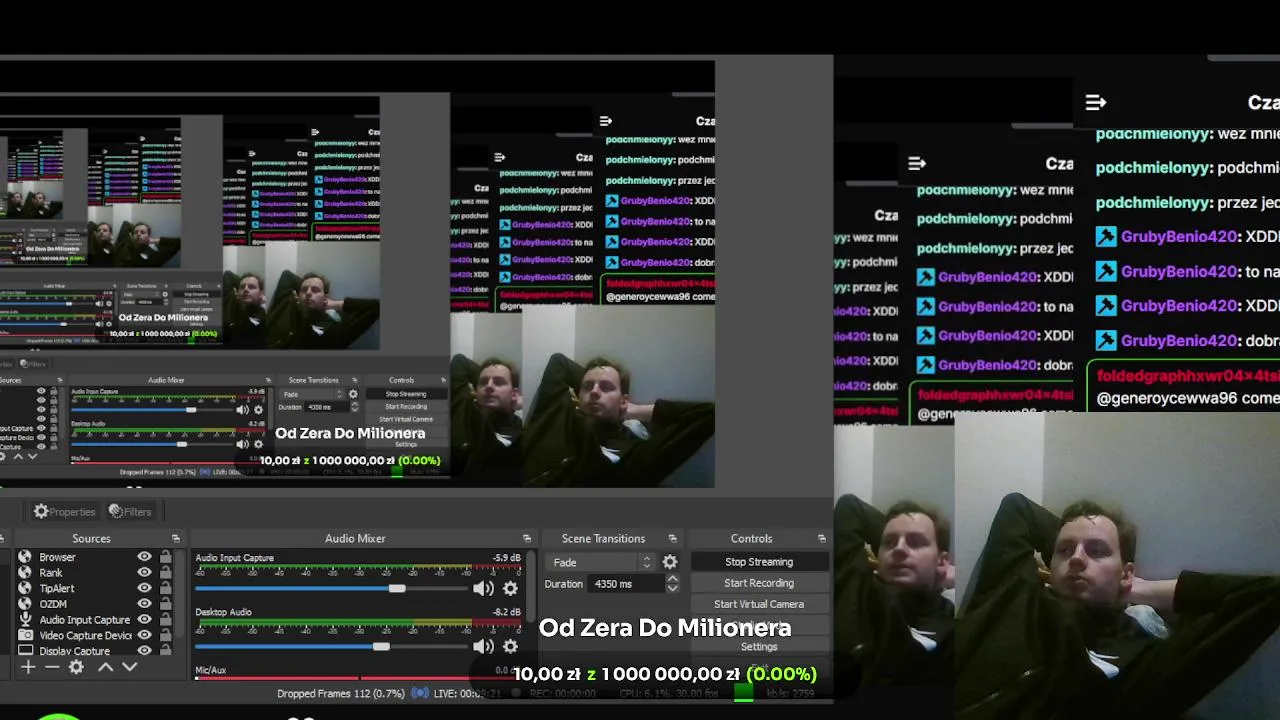Click the OZDM source globe icon
This screenshot has height=720, width=1280.
point(25,604)
